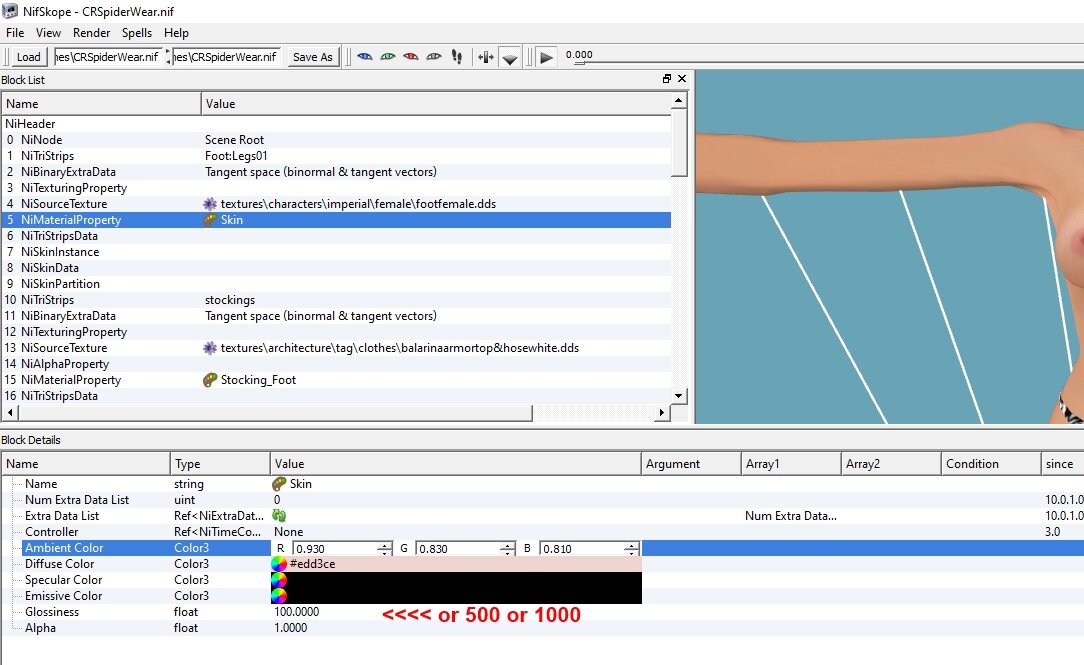Select the Diffuse Color row
Viewport: 1084px width, 665px height.
[x=542, y=564]
